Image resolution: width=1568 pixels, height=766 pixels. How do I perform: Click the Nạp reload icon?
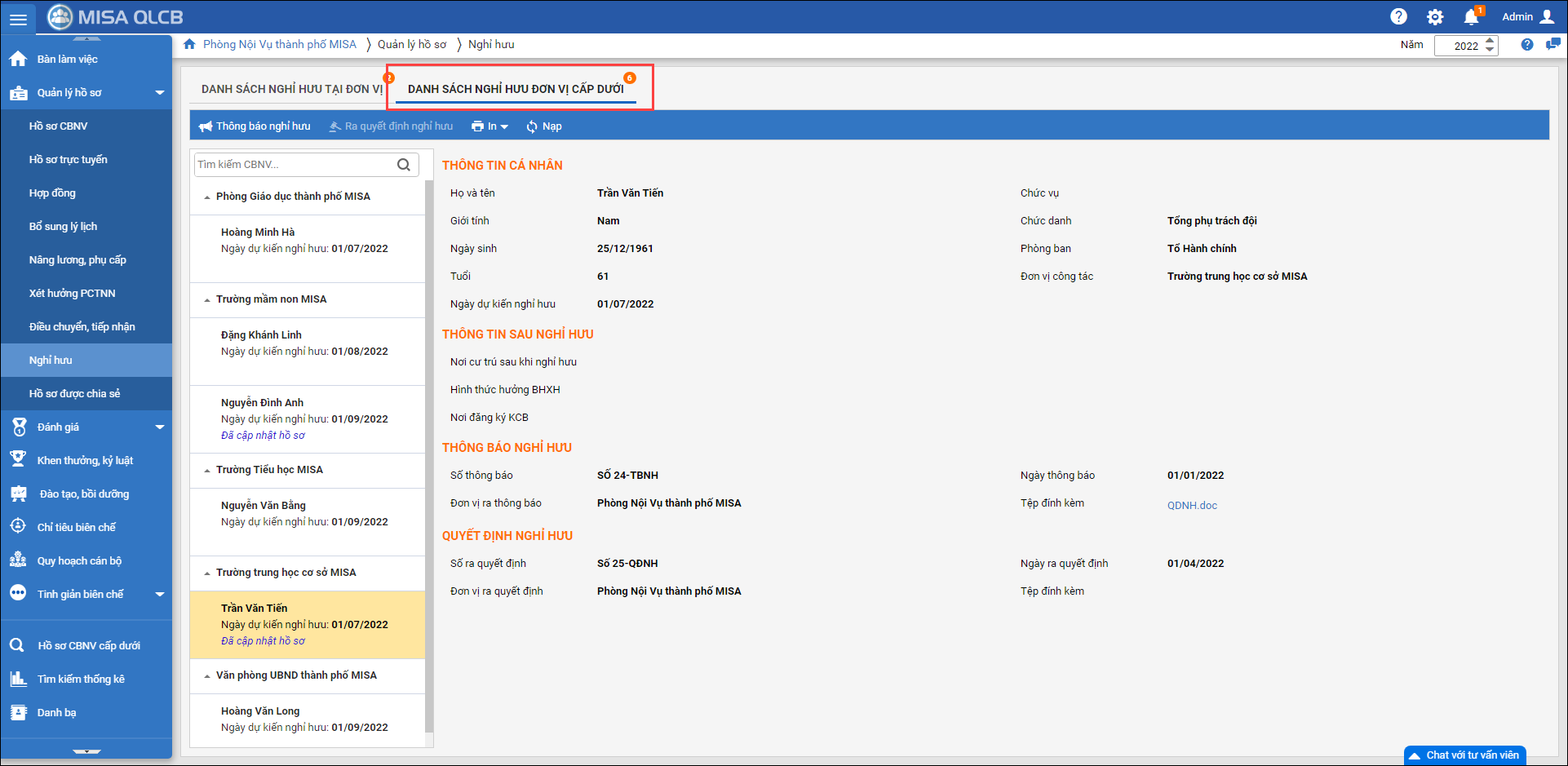[x=532, y=126]
